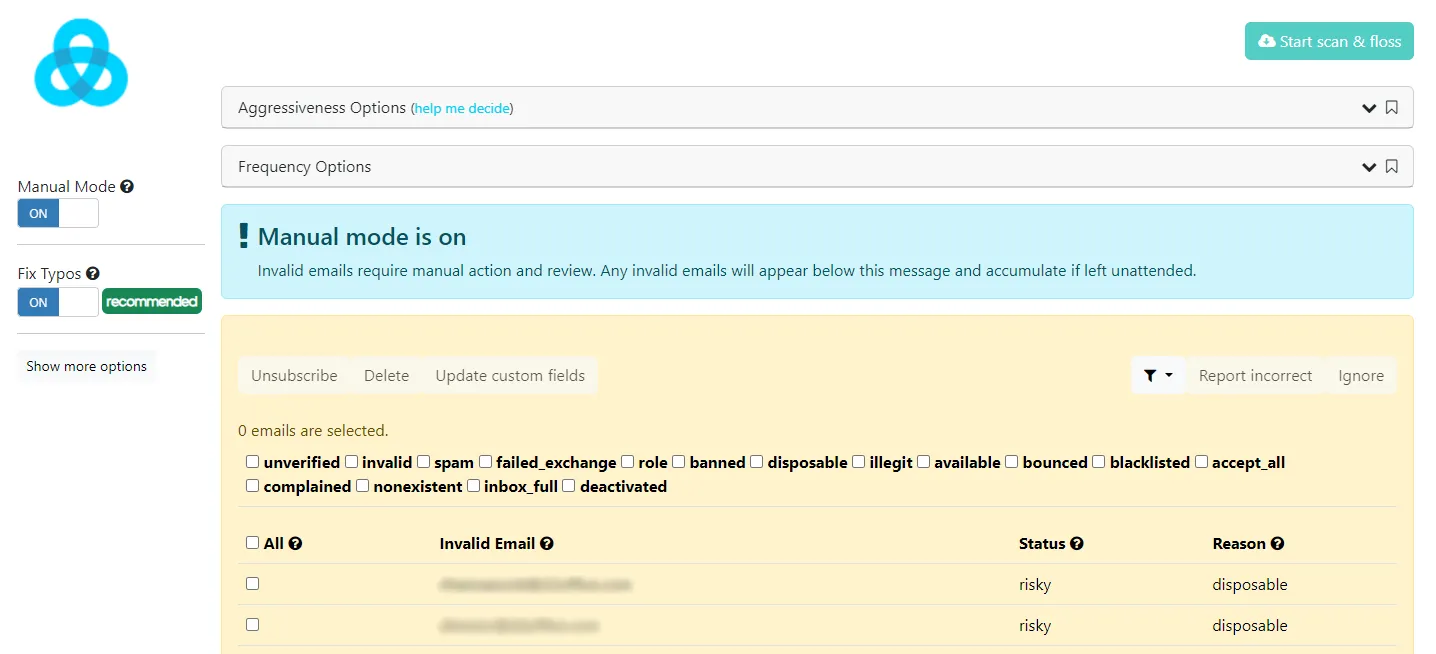Click the Report incorrect button
Viewport: 1436px width, 654px height.
pyautogui.click(x=1255, y=376)
